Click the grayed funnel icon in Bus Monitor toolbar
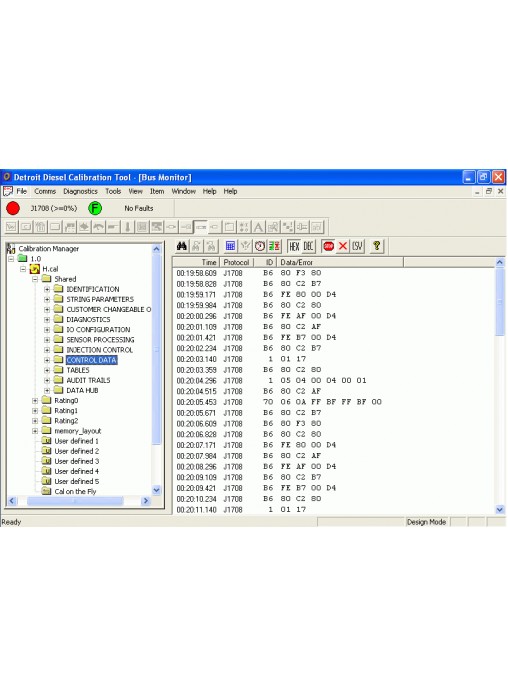Image resolution: width=508 pixels, height=696 pixels. click(x=245, y=246)
